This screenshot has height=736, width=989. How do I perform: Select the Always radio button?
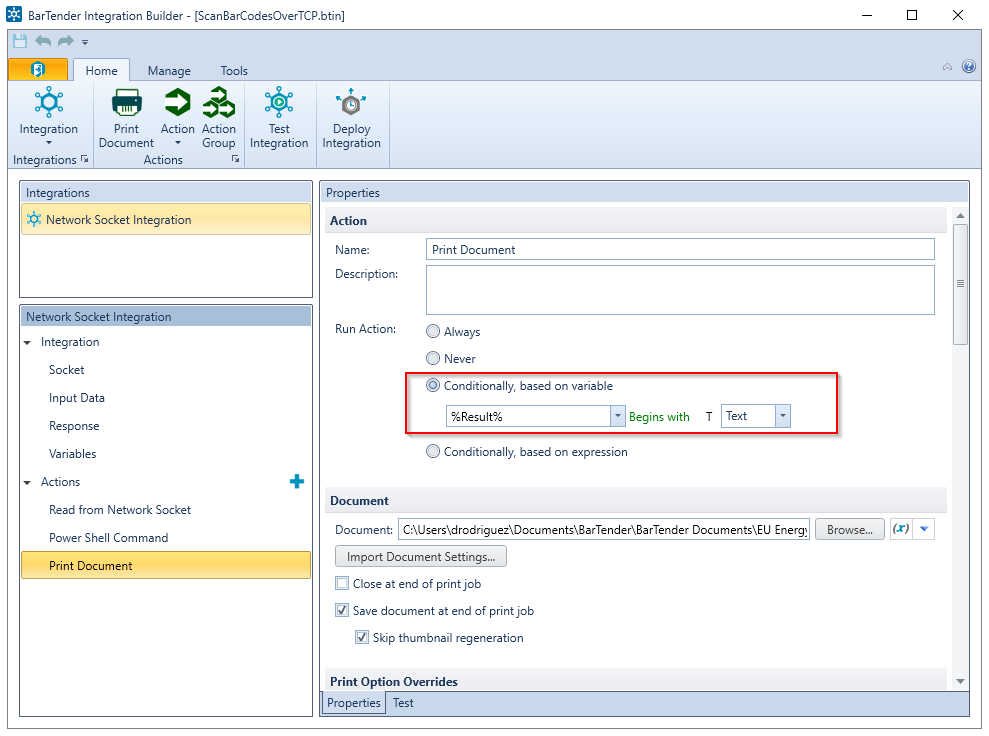click(433, 331)
